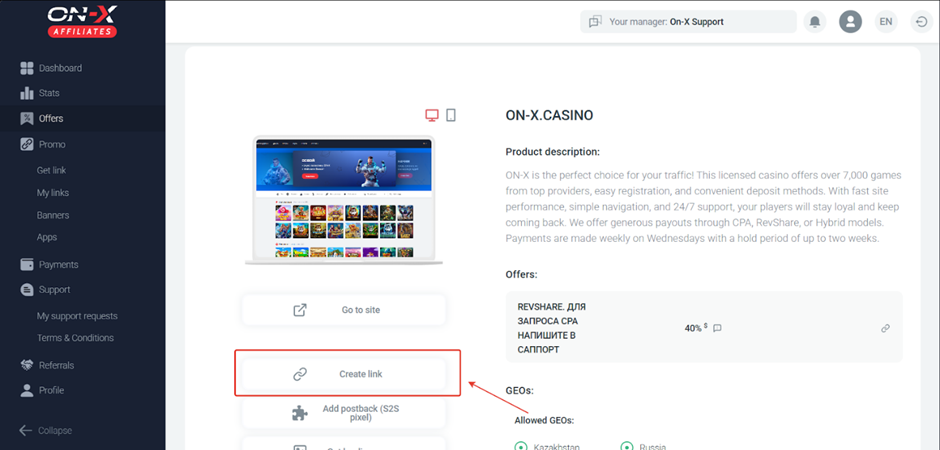The image size is (940, 450).
Task: Click the Support chat bubble icon
Action: pos(26,290)
